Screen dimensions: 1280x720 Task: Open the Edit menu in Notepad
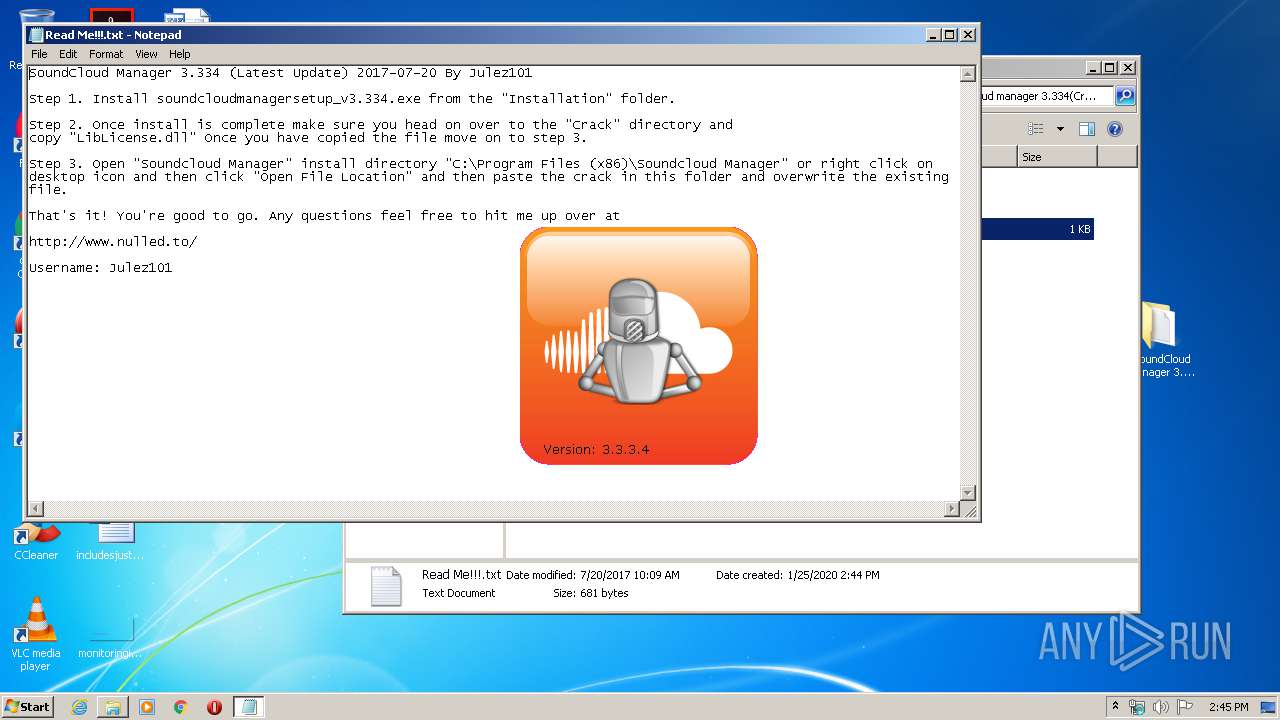point(68,54)
